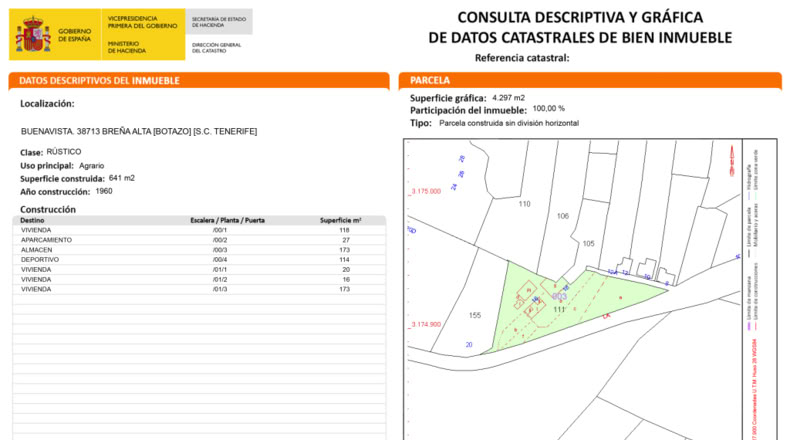This screenshot has width=790, height=440.
Task: Click the '/01/1' cell
Action: coord(220,270)
